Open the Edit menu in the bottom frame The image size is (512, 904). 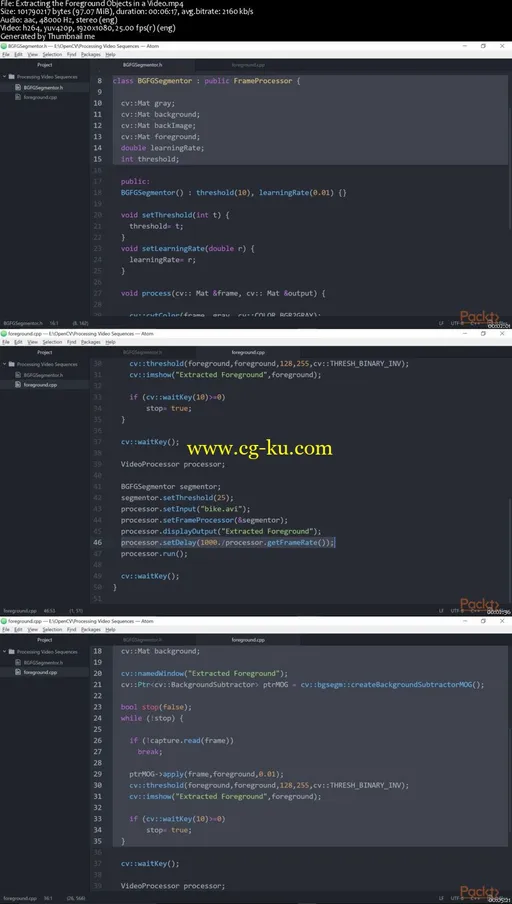point(18,630)
